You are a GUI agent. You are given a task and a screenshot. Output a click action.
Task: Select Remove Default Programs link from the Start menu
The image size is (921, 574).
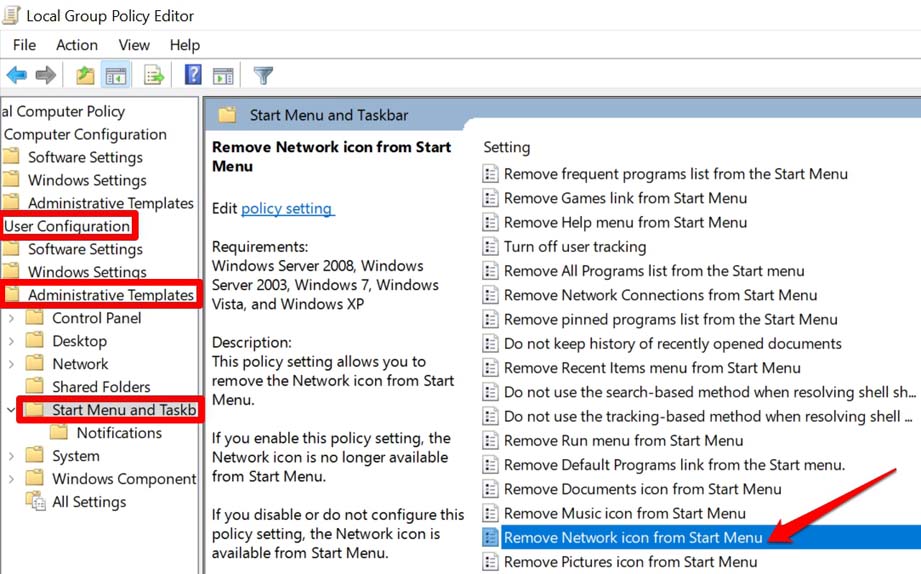coord(674,465)
